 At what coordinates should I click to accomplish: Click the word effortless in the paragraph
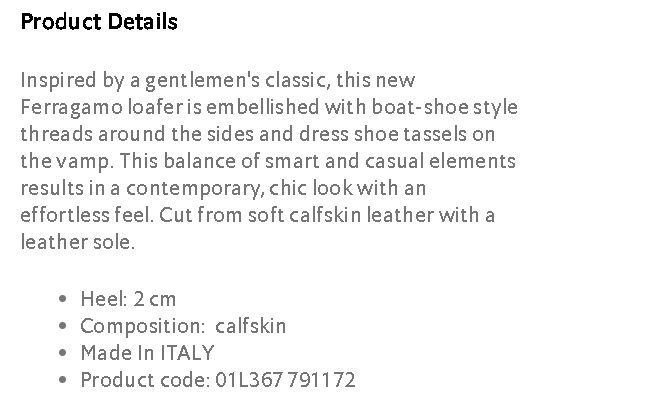pyautogui.click(x=61, y=215)
